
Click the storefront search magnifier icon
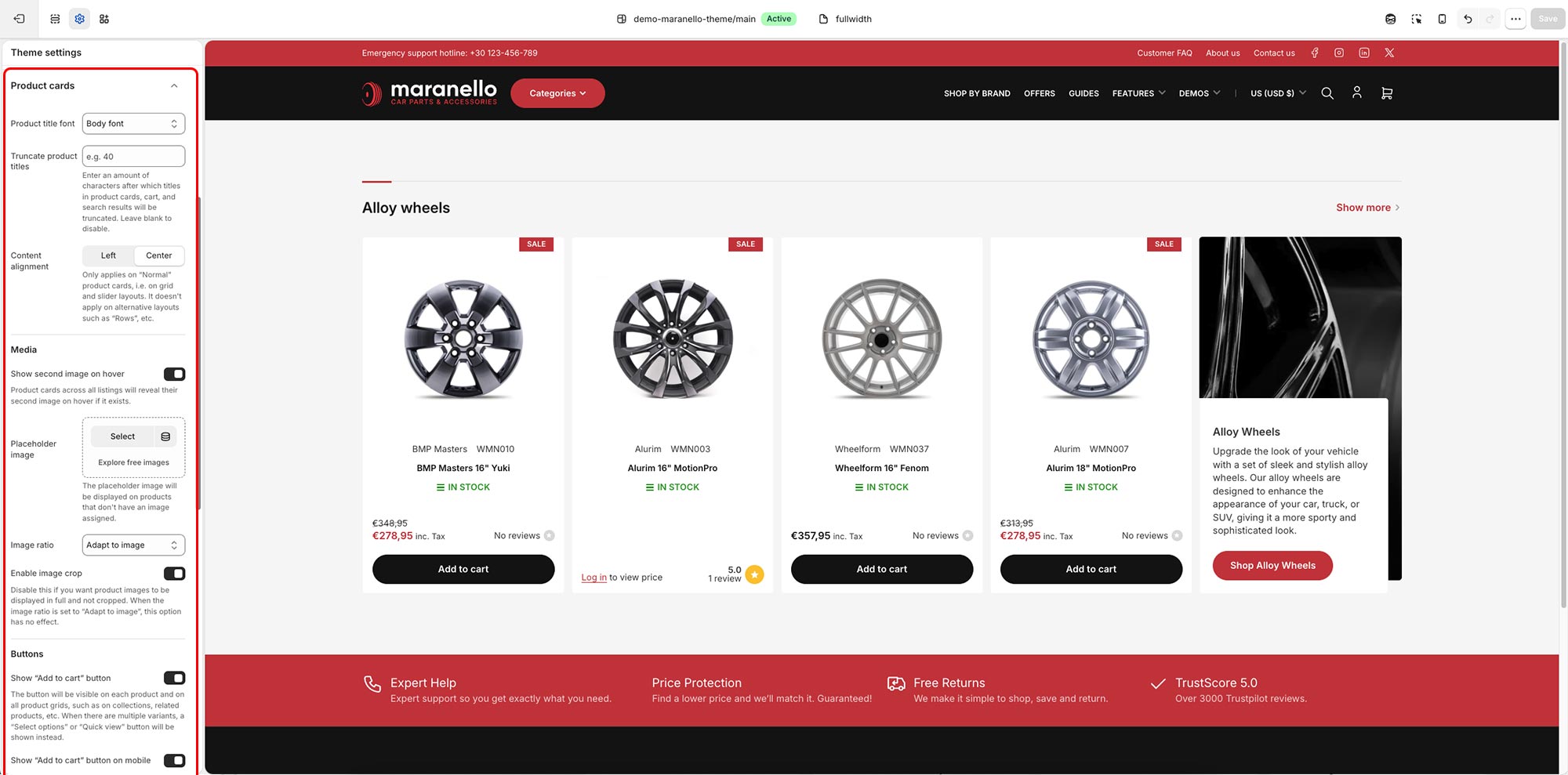1327,93
